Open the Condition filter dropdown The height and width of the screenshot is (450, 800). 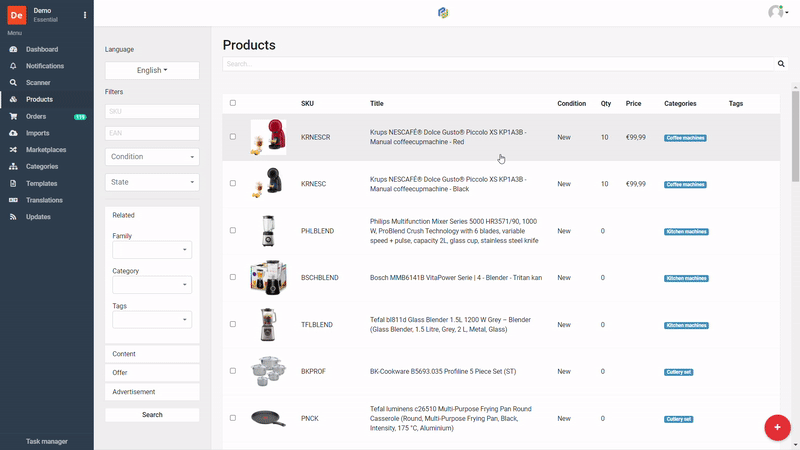point(152,157)
